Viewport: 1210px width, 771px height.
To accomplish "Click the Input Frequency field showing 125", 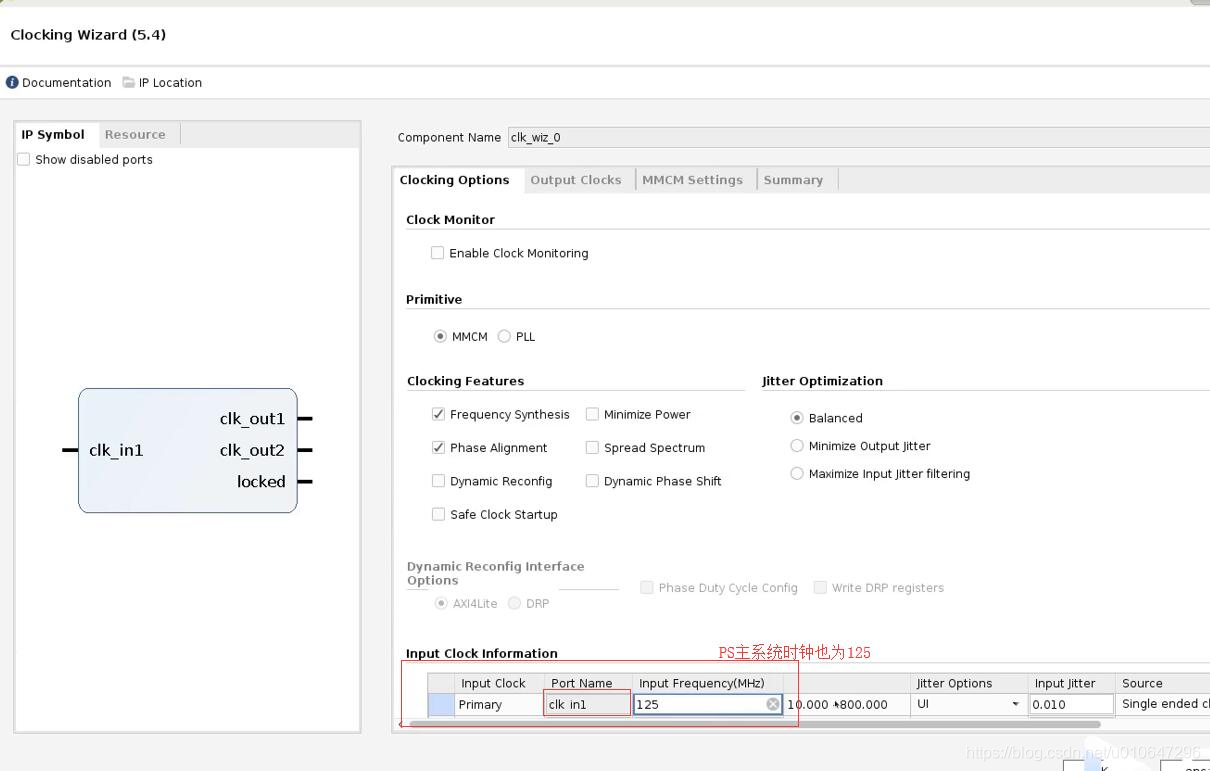I will 708,704.
